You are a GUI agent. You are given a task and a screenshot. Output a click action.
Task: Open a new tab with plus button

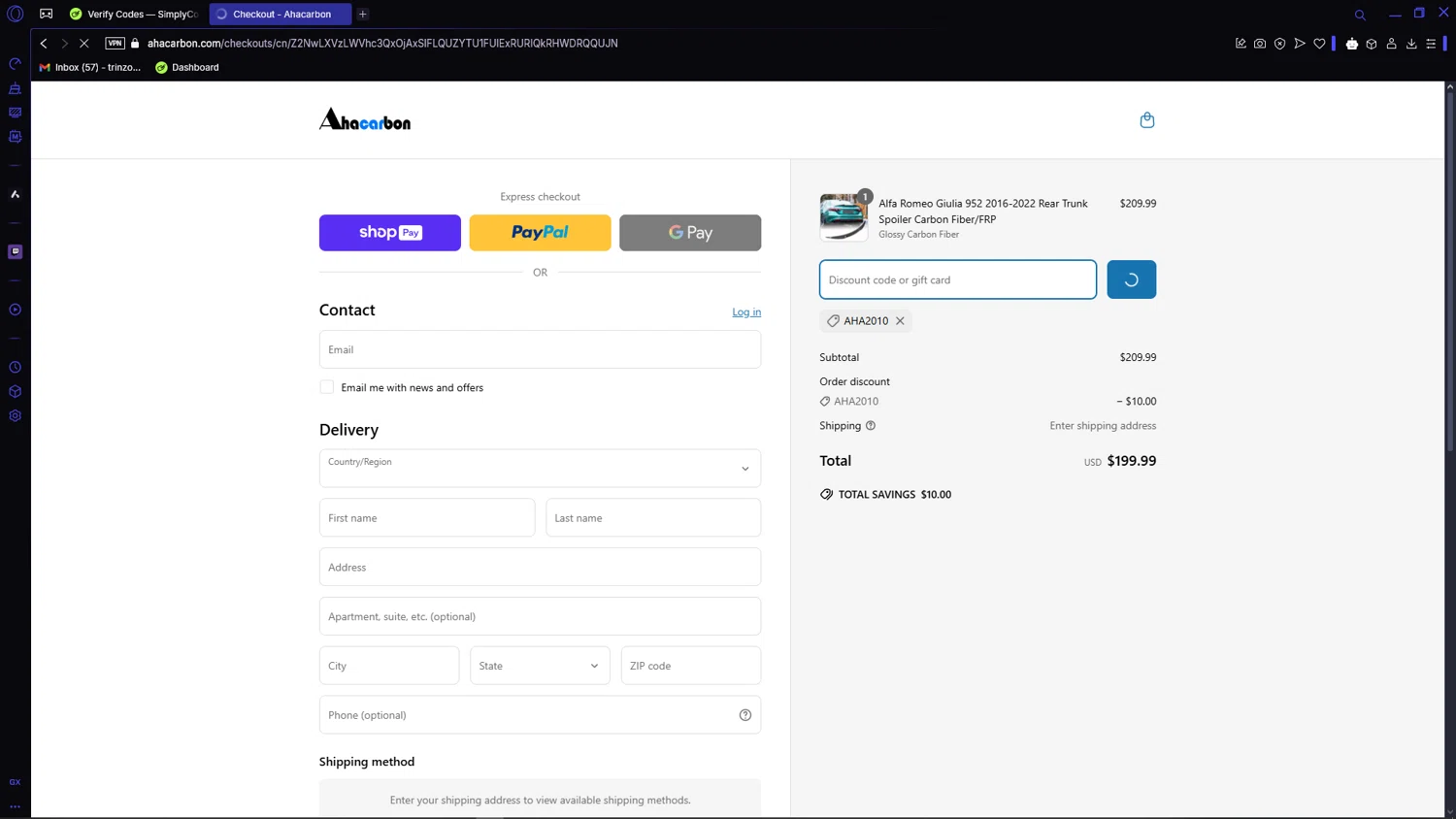[x=363, y=15]
